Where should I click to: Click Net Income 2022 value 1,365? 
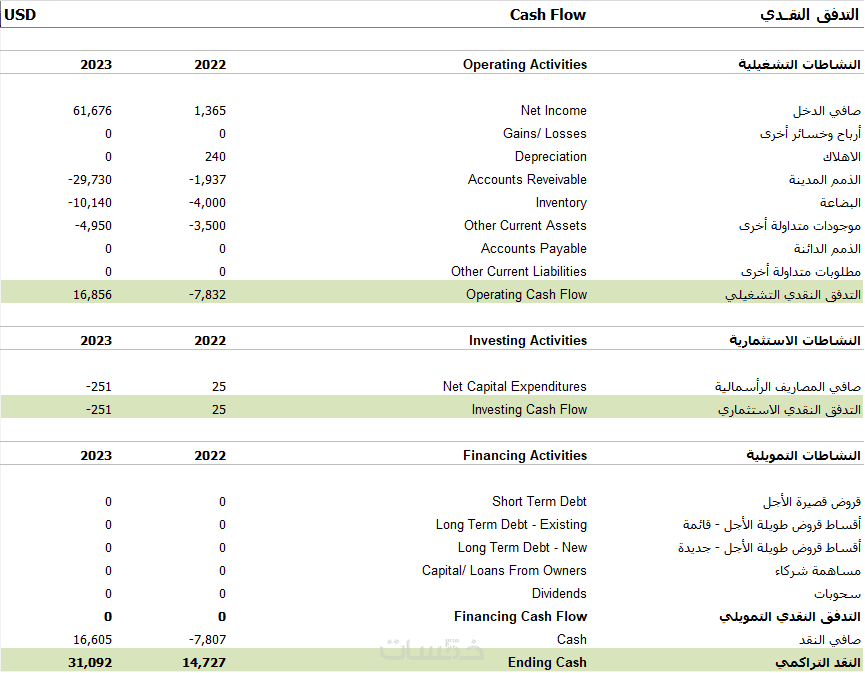(210, 111)
